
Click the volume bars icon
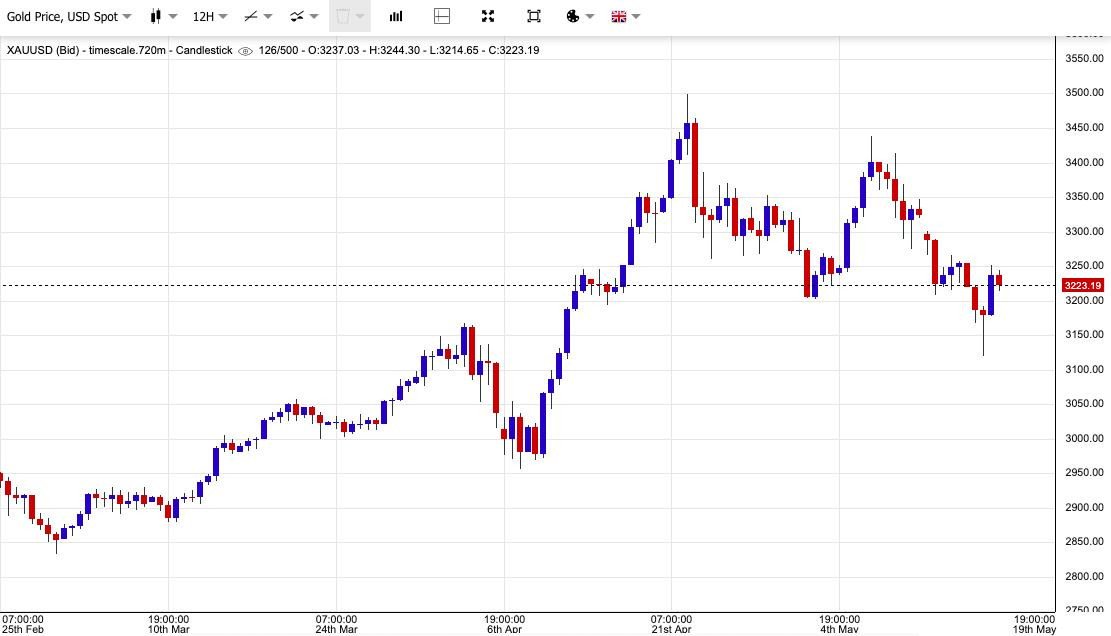coord(396,16)
